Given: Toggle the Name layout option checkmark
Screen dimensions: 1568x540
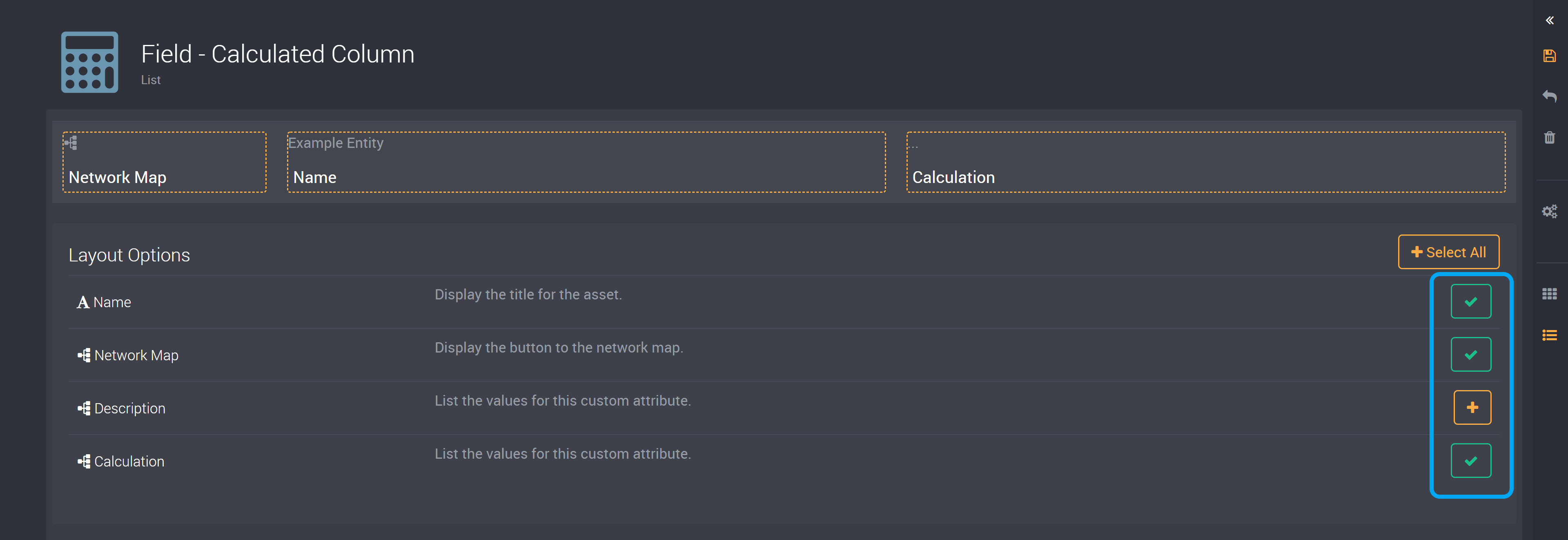Looking at the screenshot, I should (1470, 301).
